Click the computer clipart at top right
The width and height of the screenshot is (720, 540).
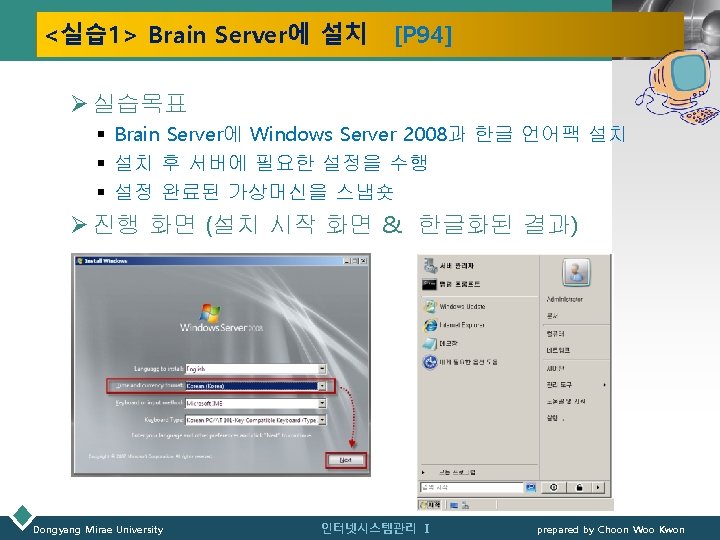[x=677, y=87]
